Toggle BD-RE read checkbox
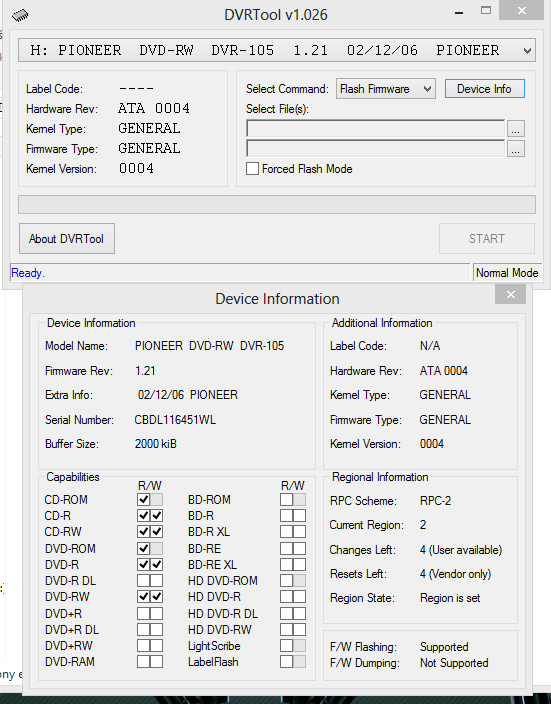This screenshot has height=704, width=551. coord(287,548)
